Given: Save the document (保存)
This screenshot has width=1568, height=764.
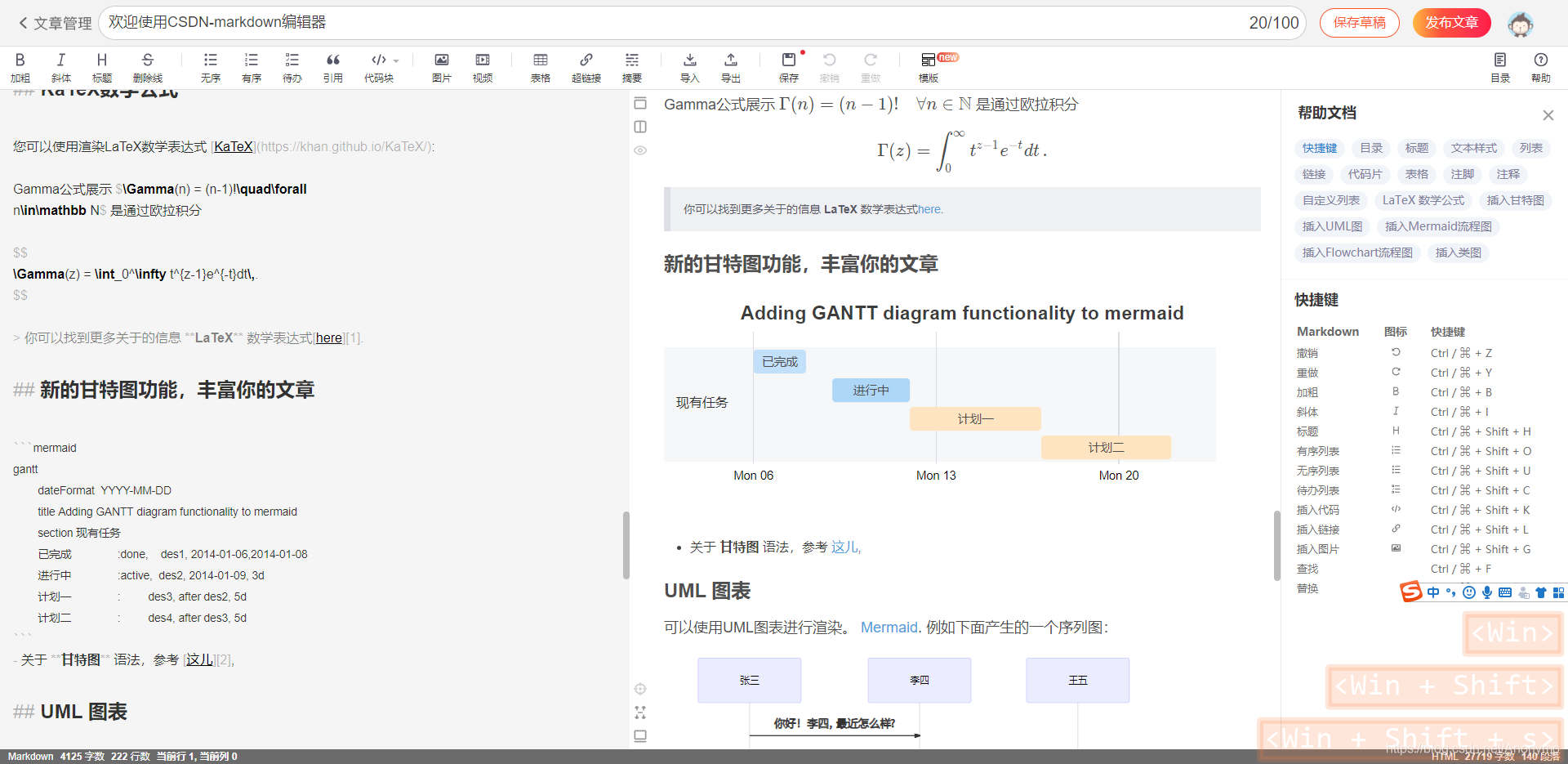Looking at the screenshot, I should pyautogui.click(x=789, y=67).
